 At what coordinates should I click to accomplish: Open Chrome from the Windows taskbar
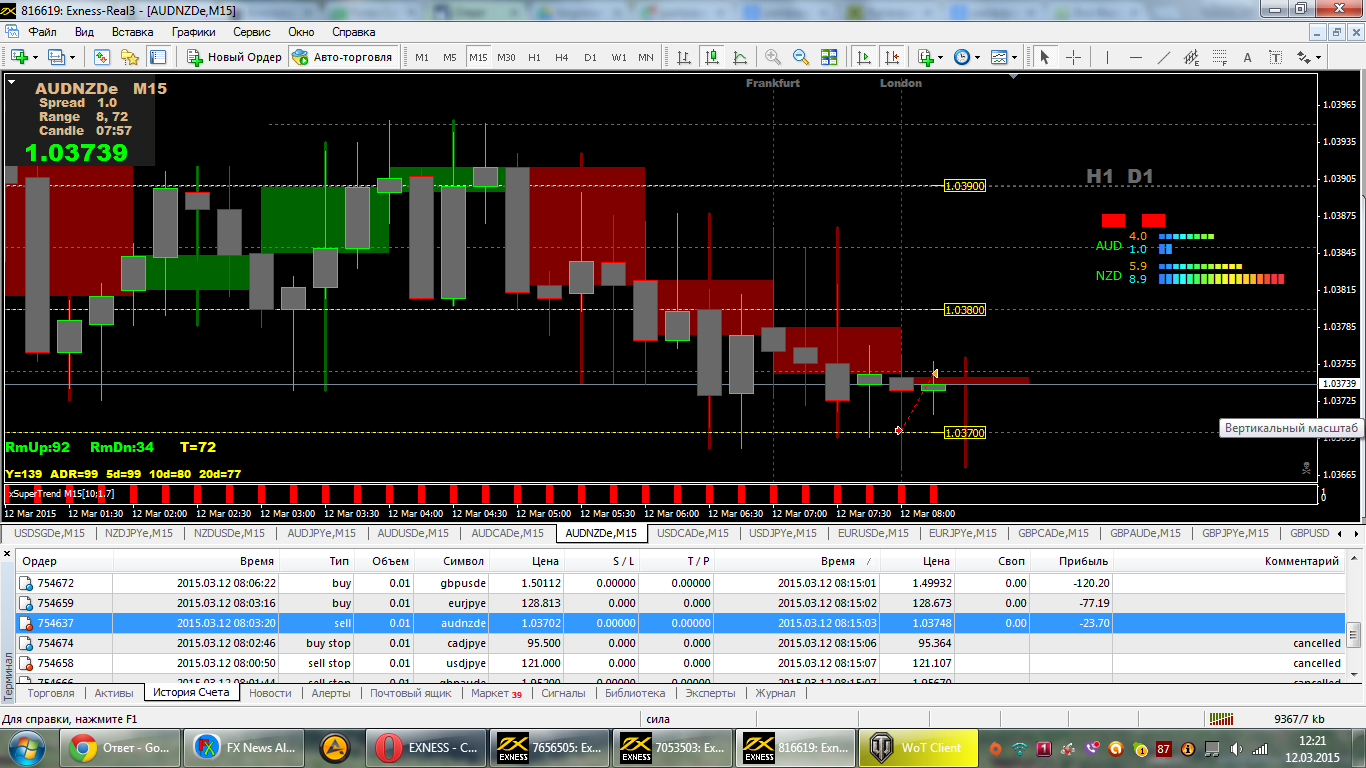[120, 748]
